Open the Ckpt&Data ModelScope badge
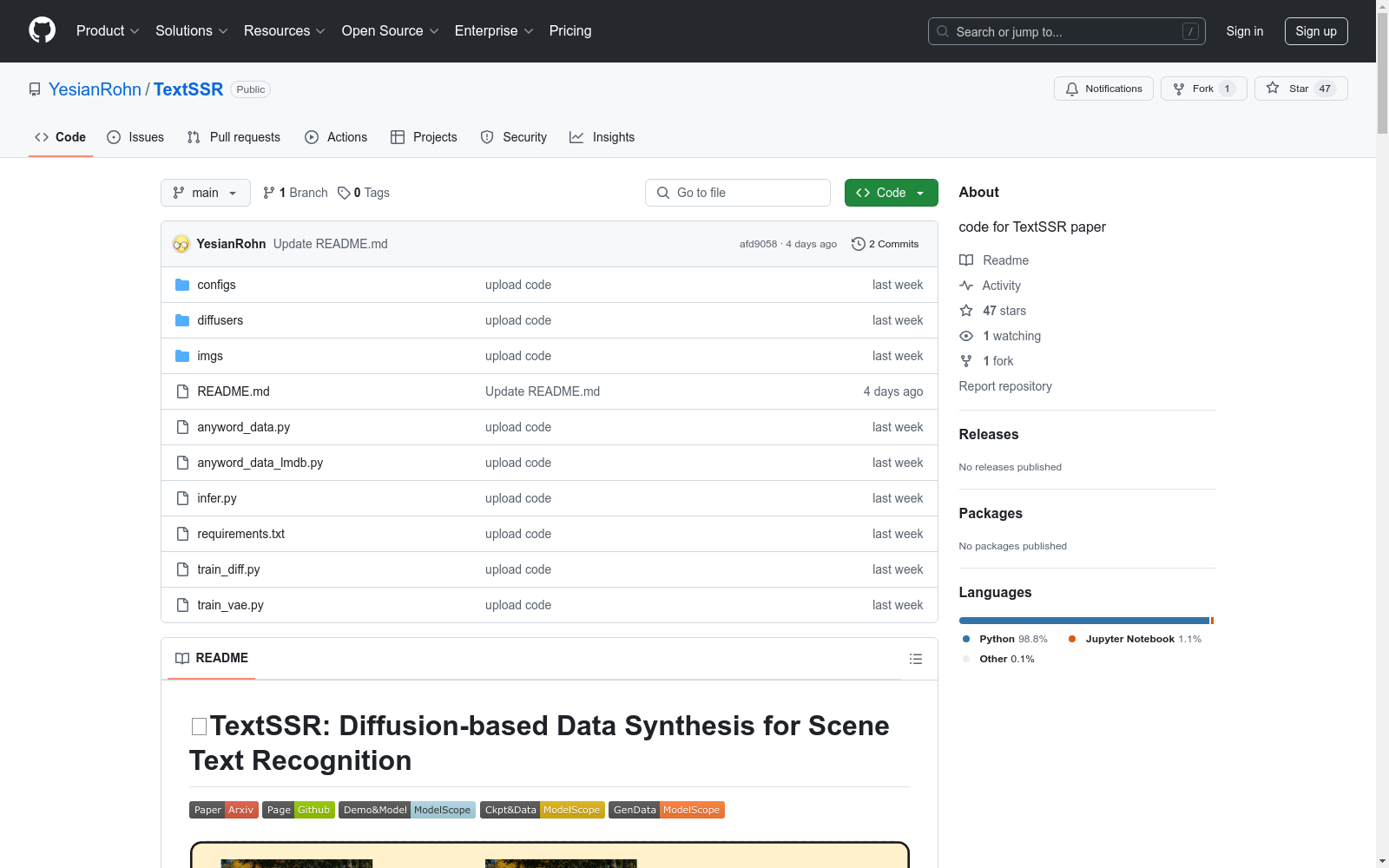This screenshot has width=1389, height=868. point(543,810)
